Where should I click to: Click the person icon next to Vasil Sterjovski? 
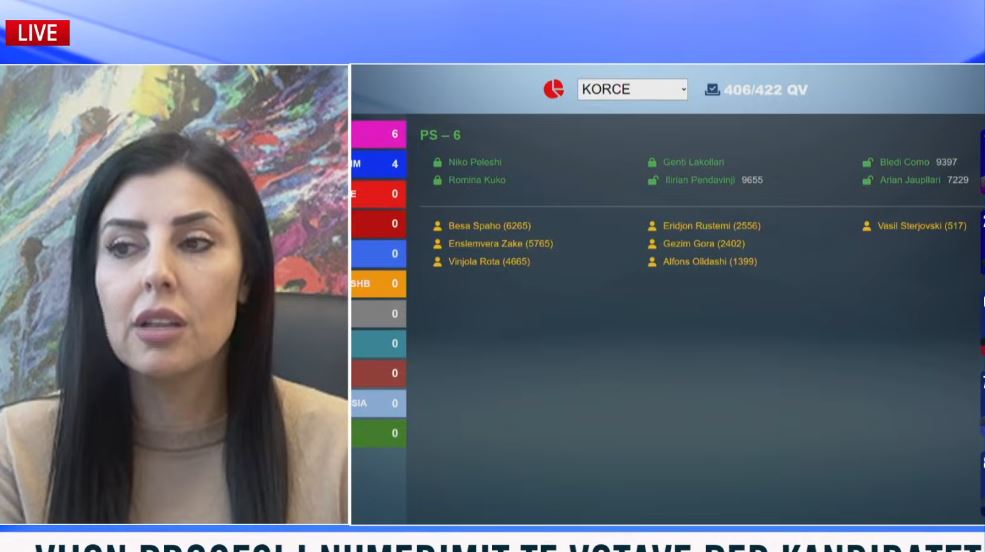point(868,226)
